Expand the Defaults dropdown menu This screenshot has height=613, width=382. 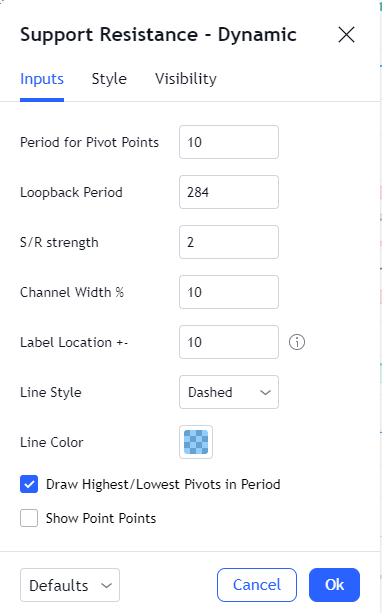pyautogui.click(x=70, y=585)
